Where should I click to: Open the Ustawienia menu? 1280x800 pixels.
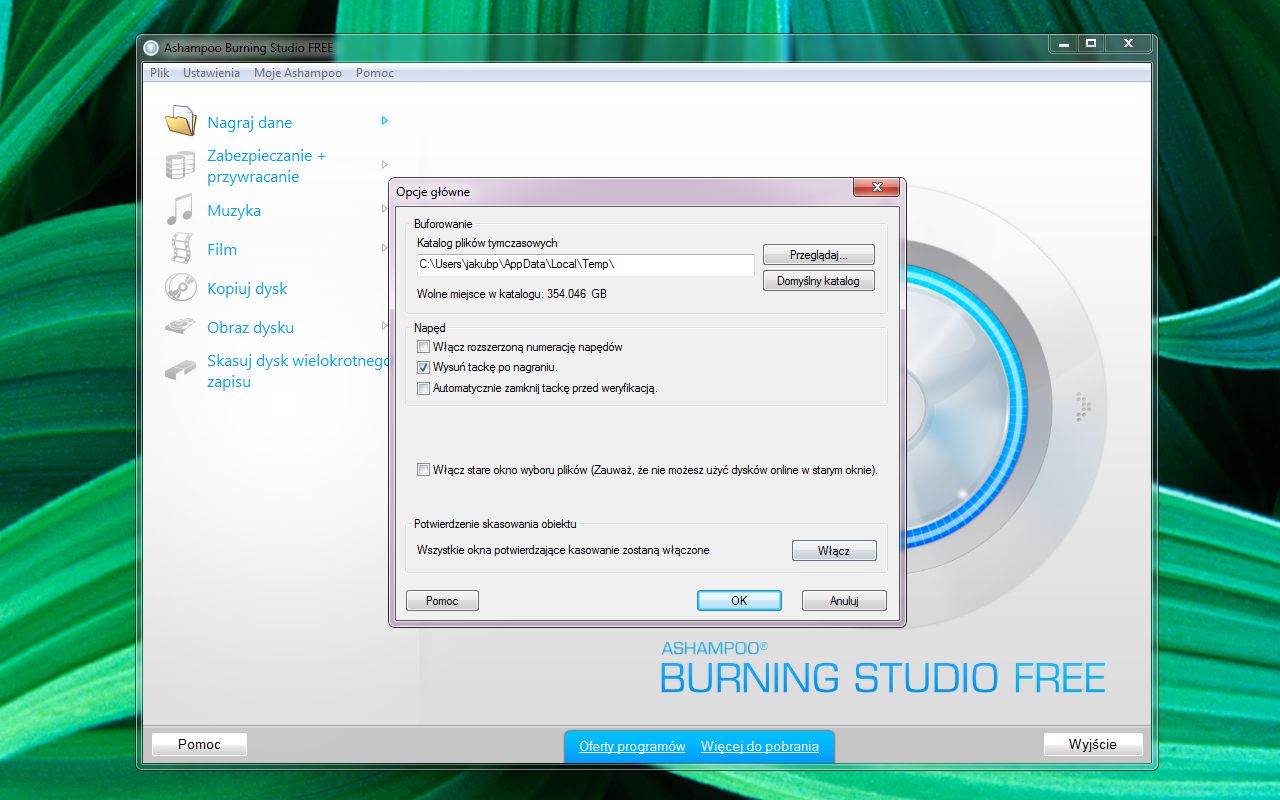pos(211,73)
